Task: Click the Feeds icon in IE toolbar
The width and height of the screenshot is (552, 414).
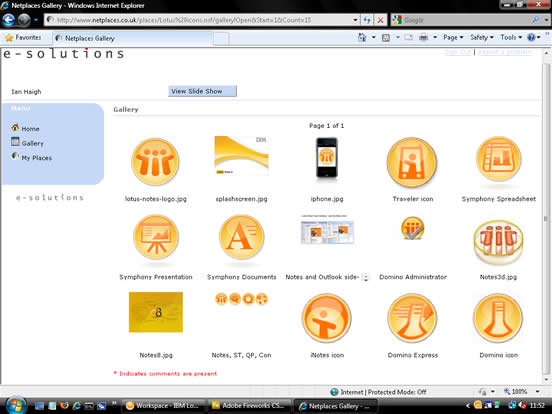Action: pos(386,37)
